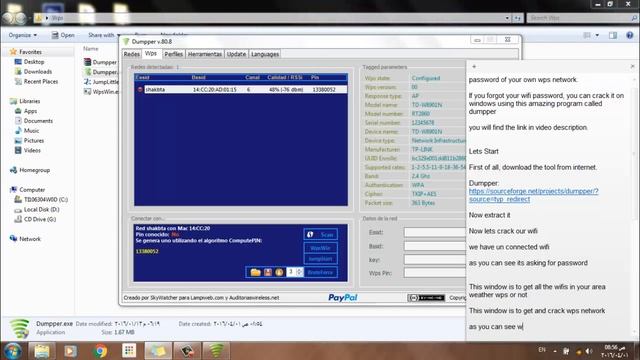This screenshot has width=640, height=360.
Task: Open Pictures library in Explorer
Action: [33, 140]
